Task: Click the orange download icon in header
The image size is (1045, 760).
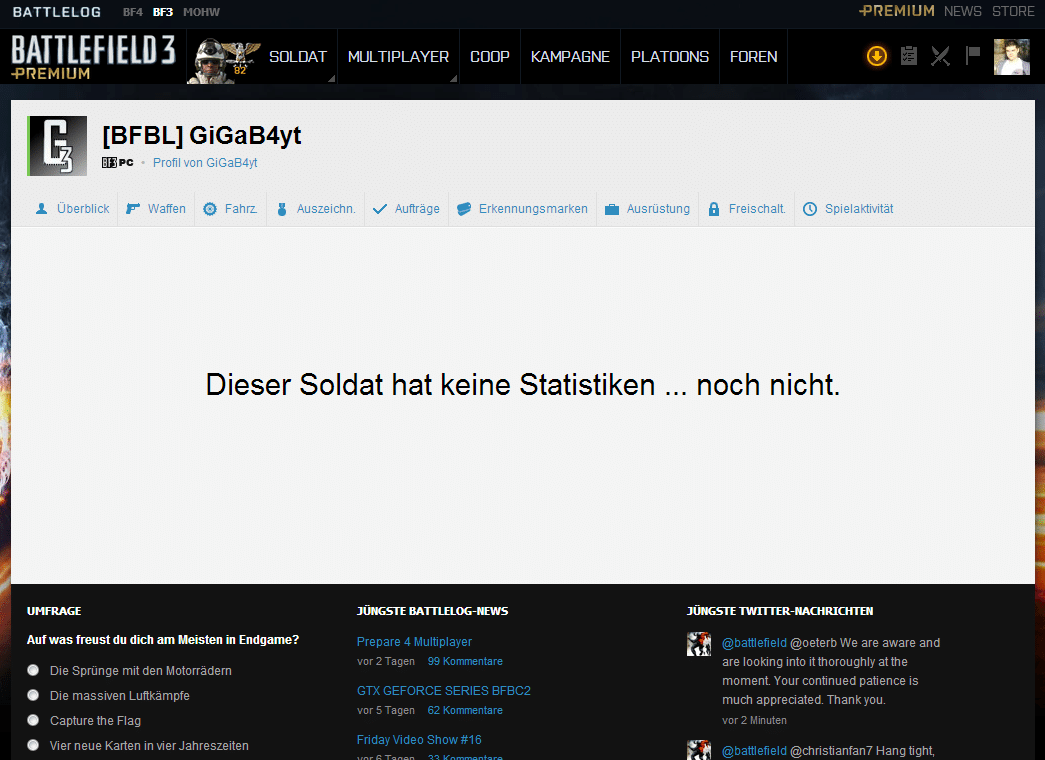Action: point(876,56)
